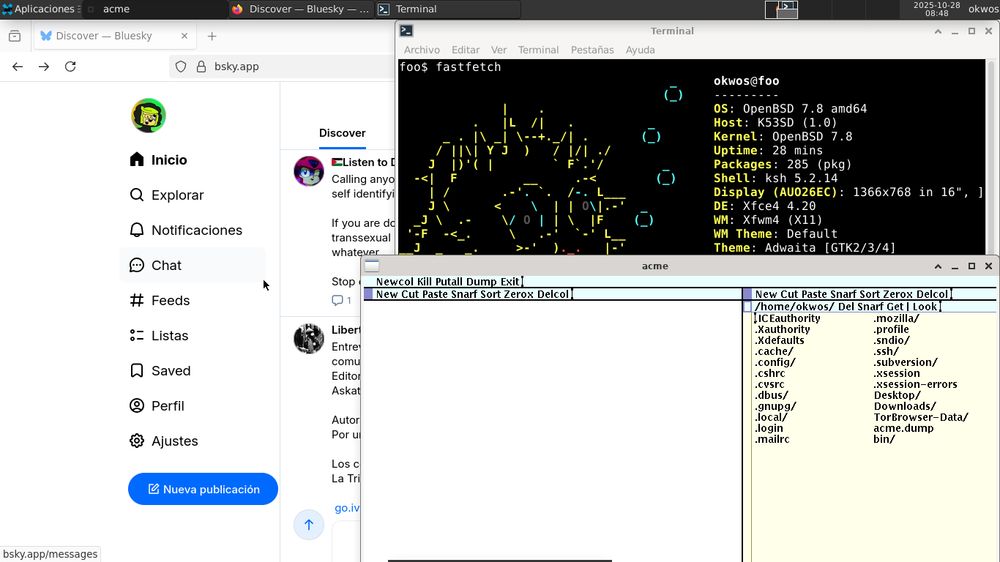1000x562 pixels.
Task: Switch to acme window in taskbar
Action: click(x=153, y=9)
